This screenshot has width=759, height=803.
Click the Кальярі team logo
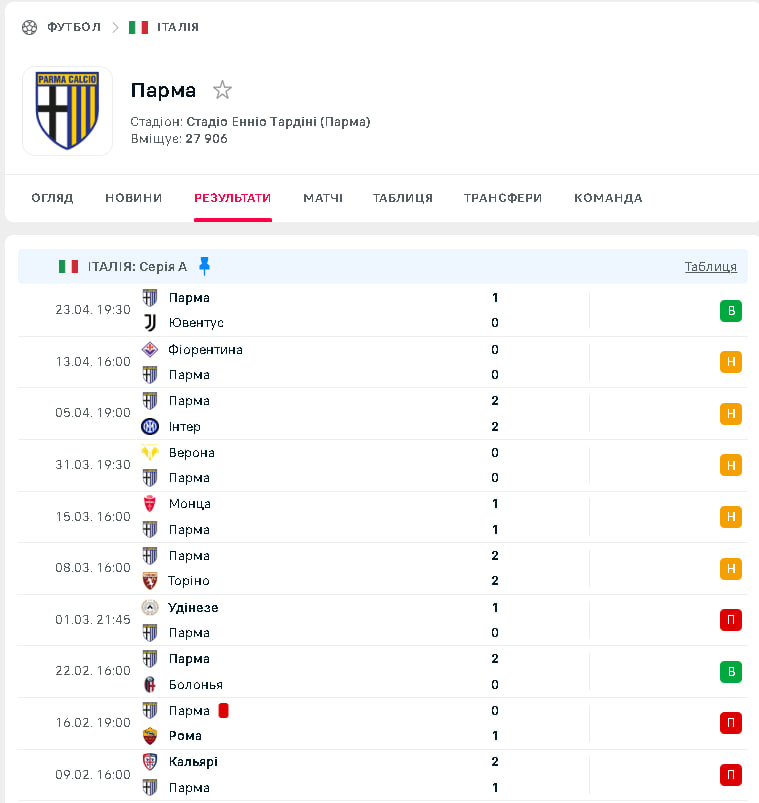pyautogui.click(x=150, y=762)
